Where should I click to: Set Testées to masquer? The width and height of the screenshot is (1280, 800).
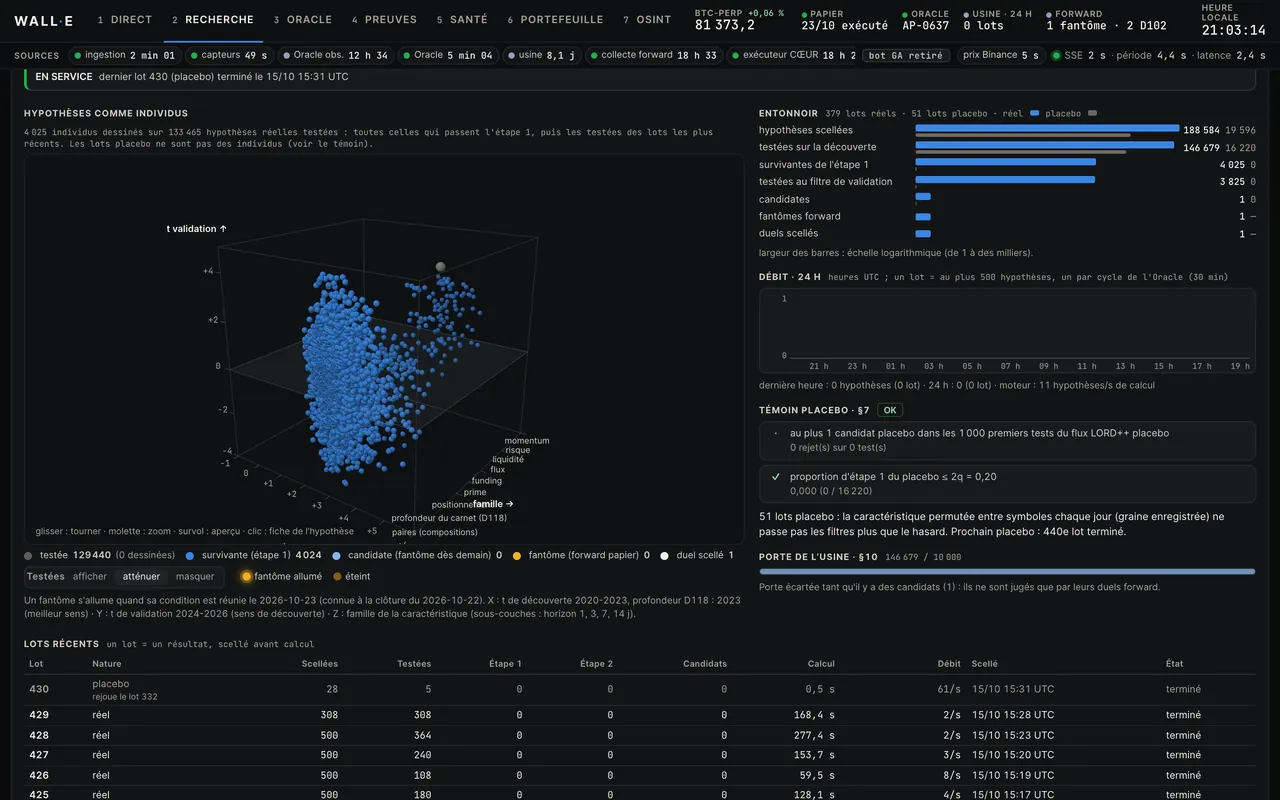pos(195,577)
